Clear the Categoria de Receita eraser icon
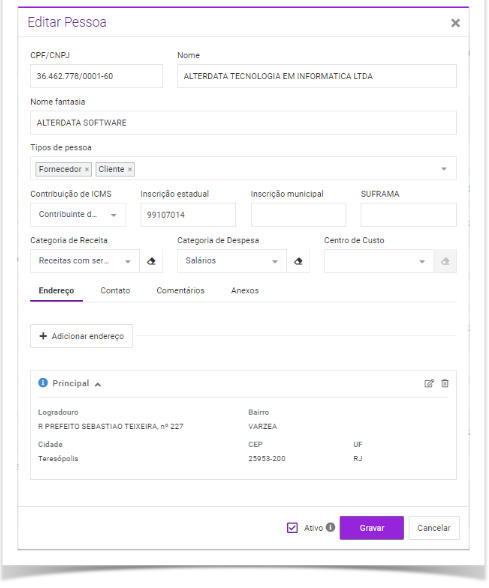 coord(151,261)
